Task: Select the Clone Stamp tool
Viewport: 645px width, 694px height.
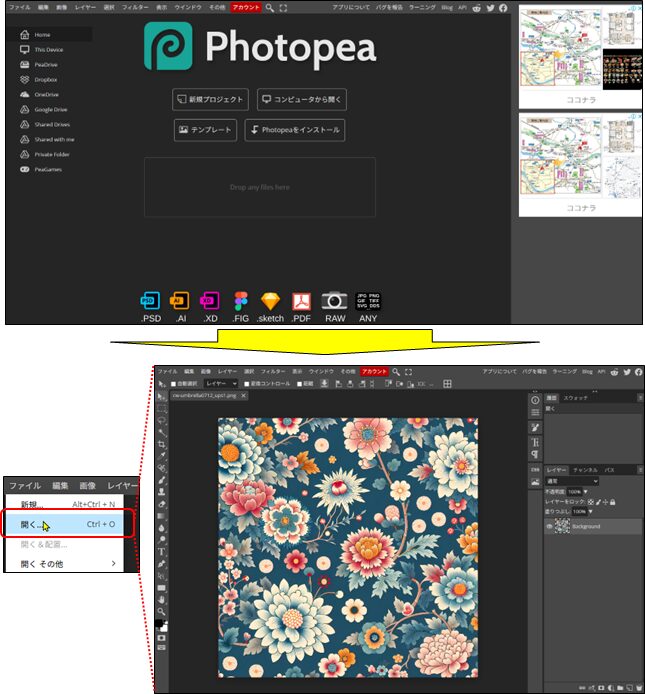Action: click(161, 492)
